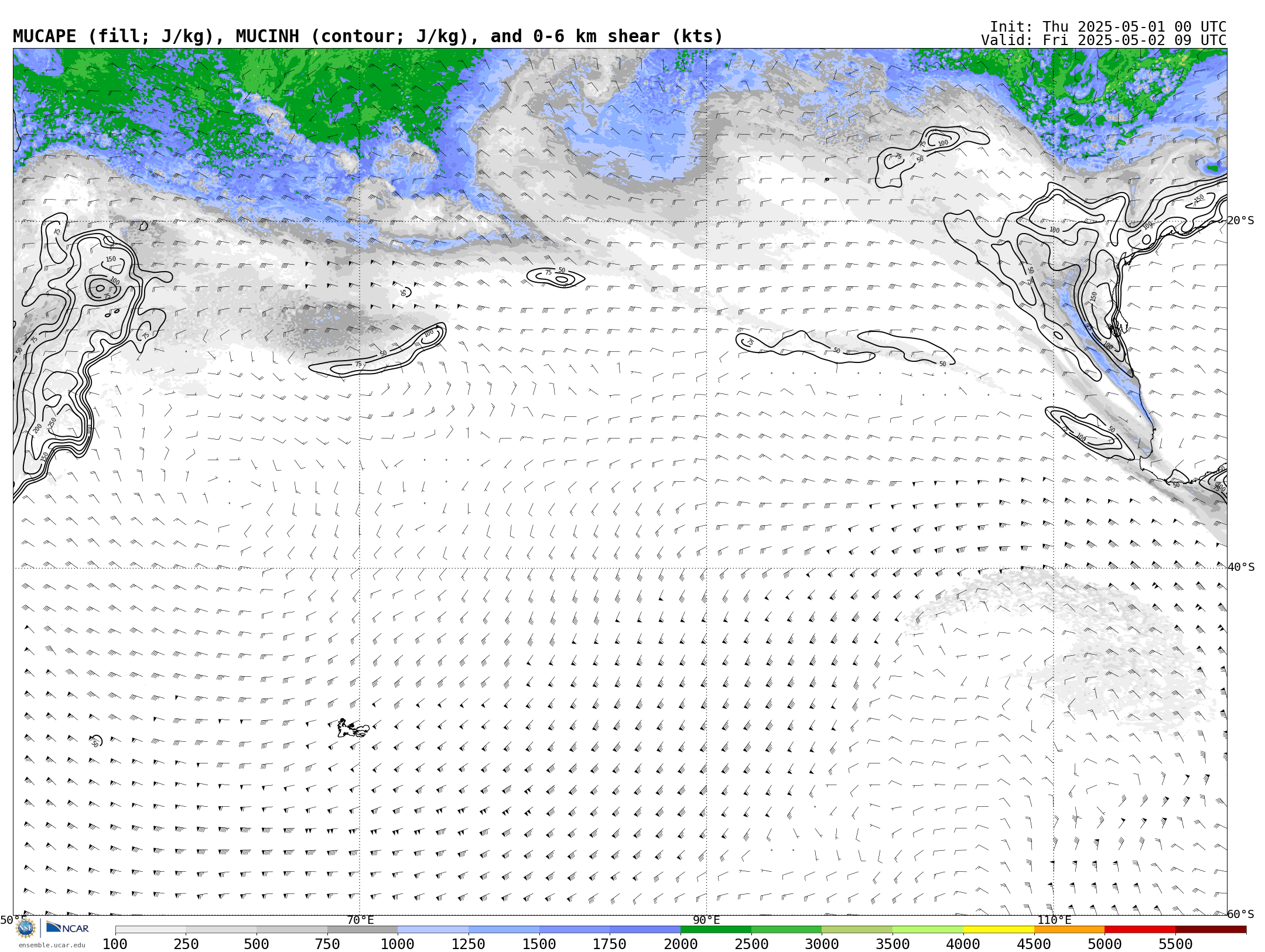Click the colorbar label 3500

click(x=893, y=944)
